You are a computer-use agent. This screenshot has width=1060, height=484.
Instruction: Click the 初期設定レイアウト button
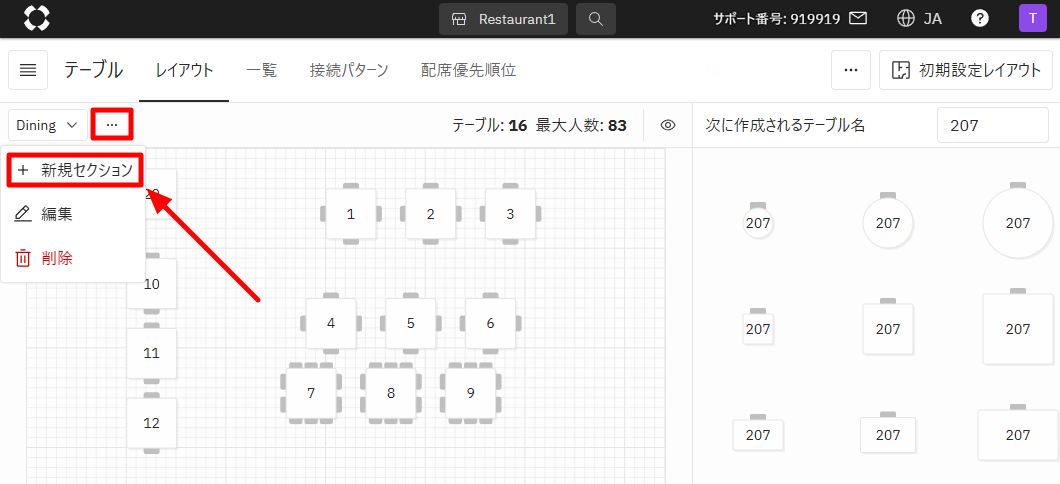point(965,70)
